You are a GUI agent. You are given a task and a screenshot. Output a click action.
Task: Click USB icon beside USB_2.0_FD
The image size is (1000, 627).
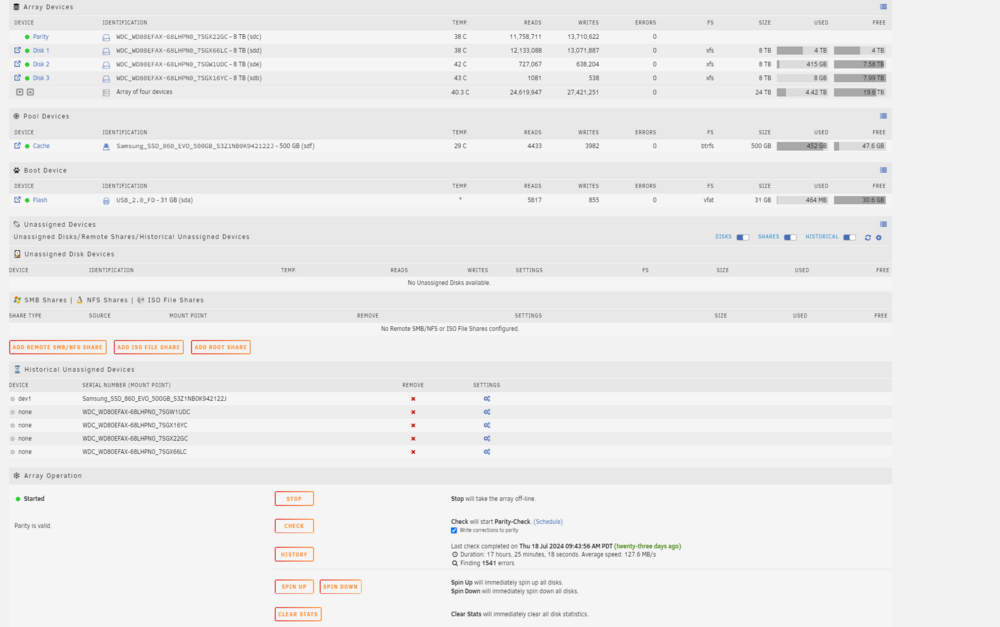coord(106,201)
